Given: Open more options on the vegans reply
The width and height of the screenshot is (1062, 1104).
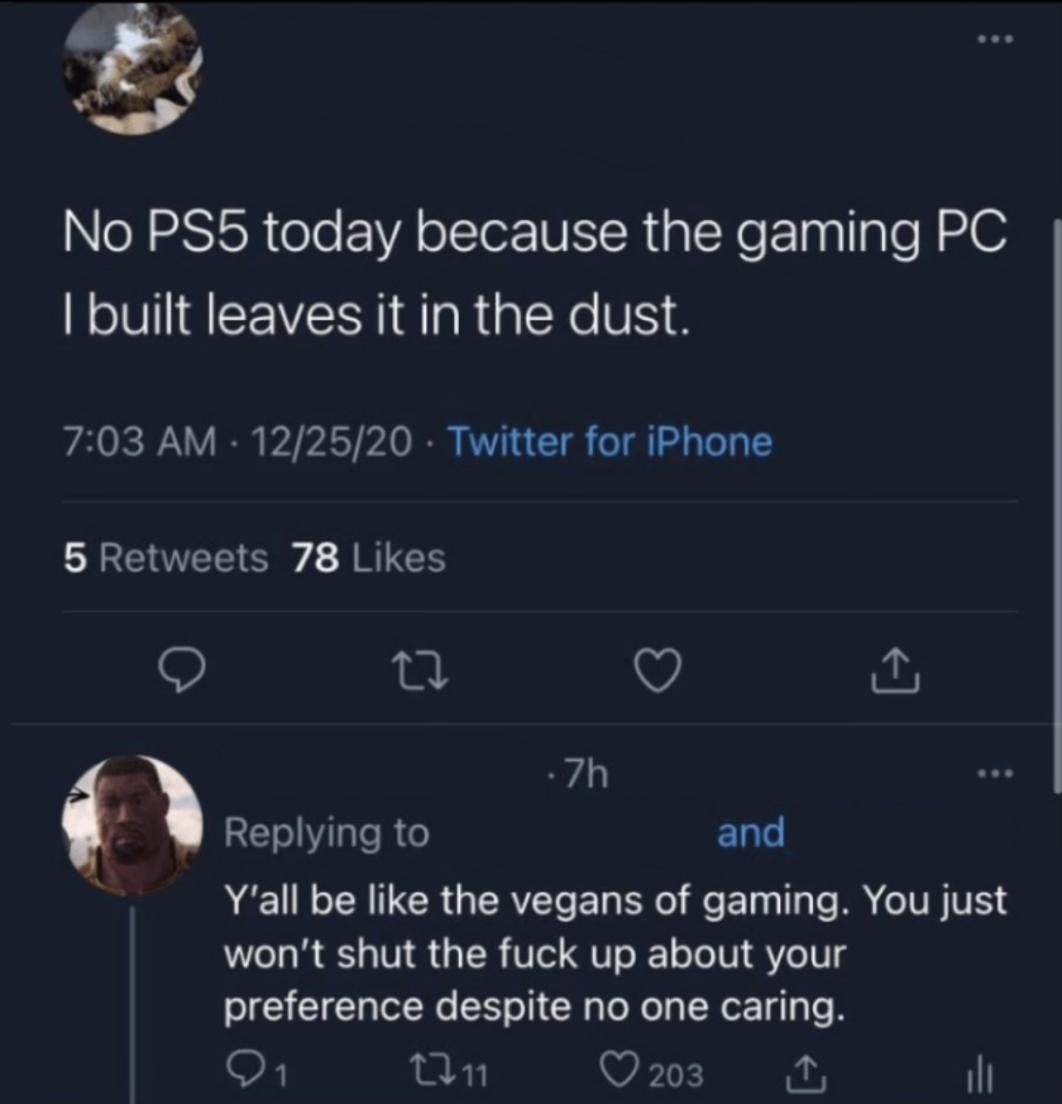Looking at the screenshot, I should pyautogui.click(x=996, y=774).
